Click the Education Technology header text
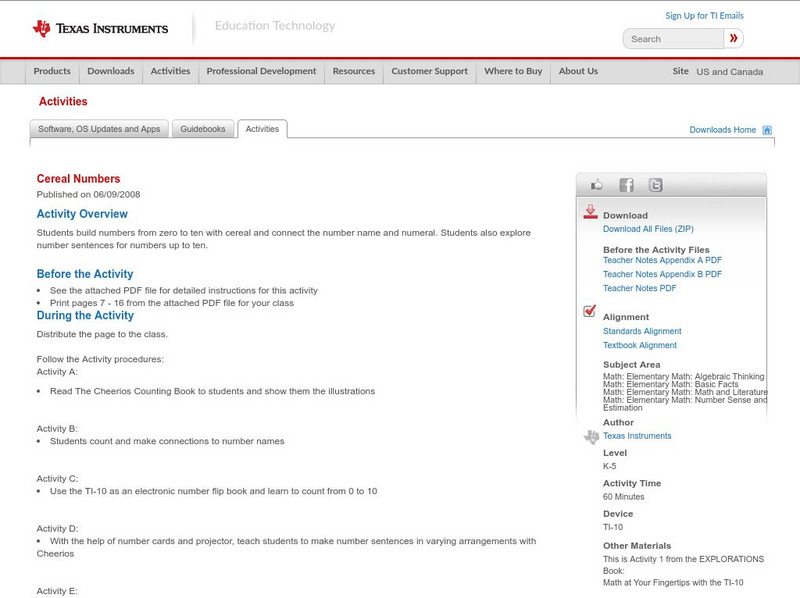 coord(275,26)
